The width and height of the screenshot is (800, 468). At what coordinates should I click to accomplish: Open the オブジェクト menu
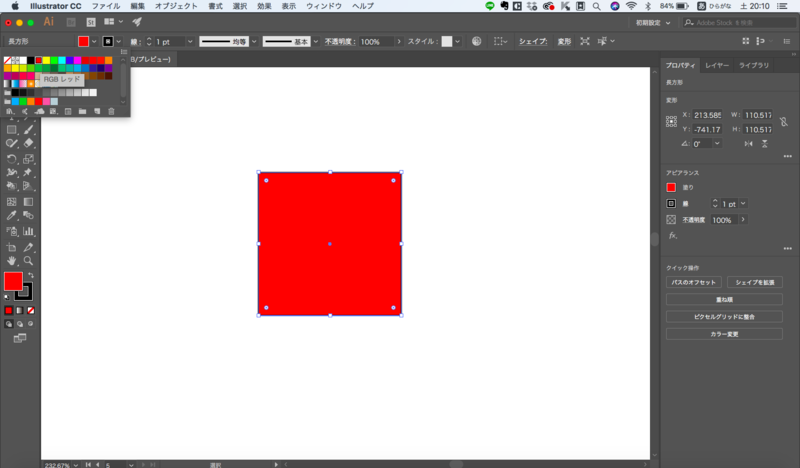pyautogui.click(x=176, y=6)
